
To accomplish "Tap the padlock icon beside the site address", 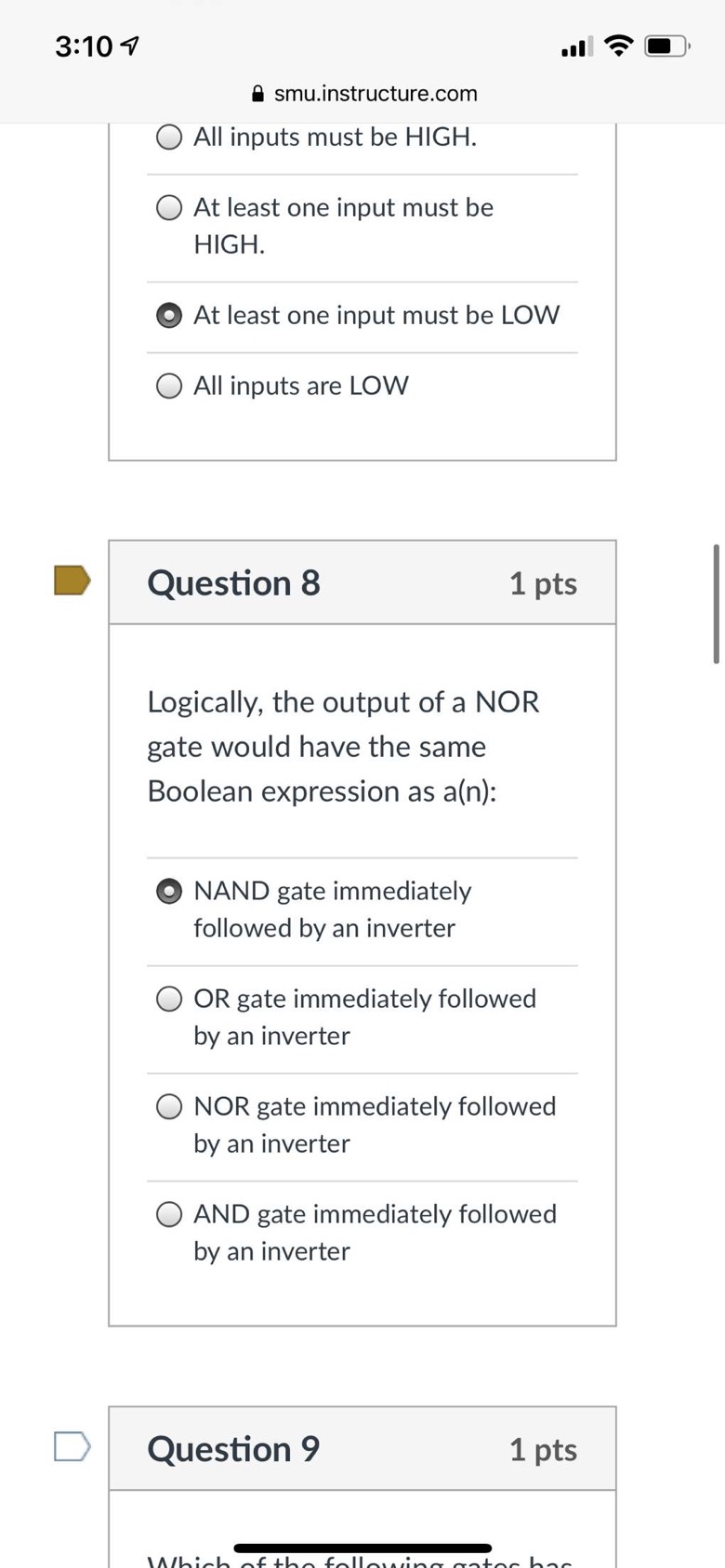I will coord(258,94).
